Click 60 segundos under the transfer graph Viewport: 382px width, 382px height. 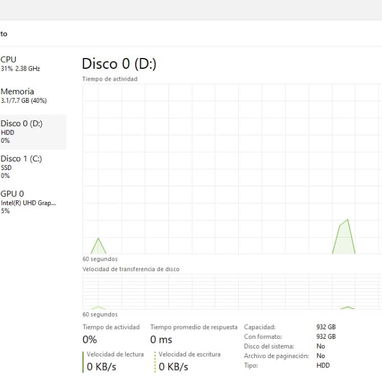tap(100, 314)
